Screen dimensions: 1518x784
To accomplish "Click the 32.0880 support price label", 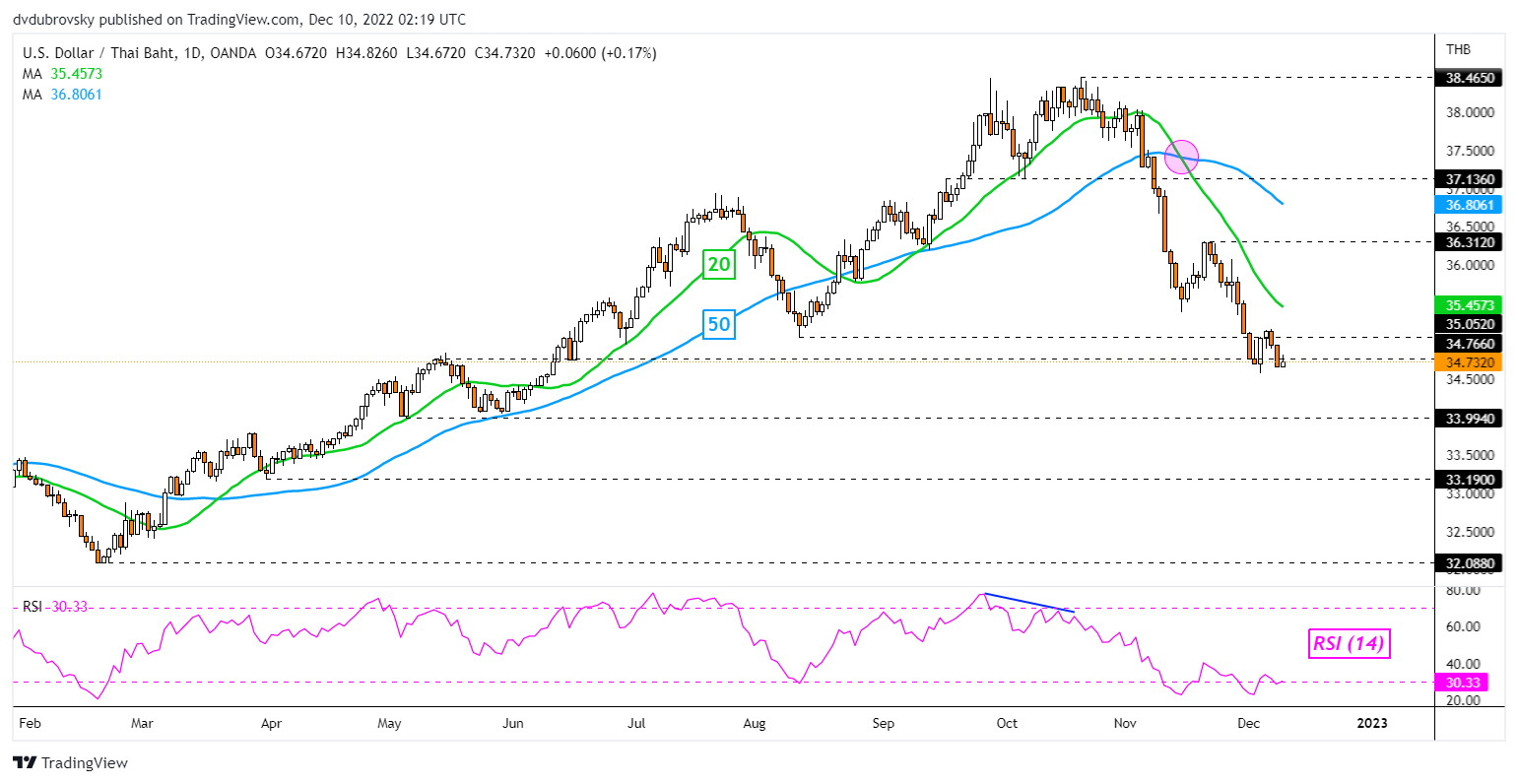I will [1471, 563].
